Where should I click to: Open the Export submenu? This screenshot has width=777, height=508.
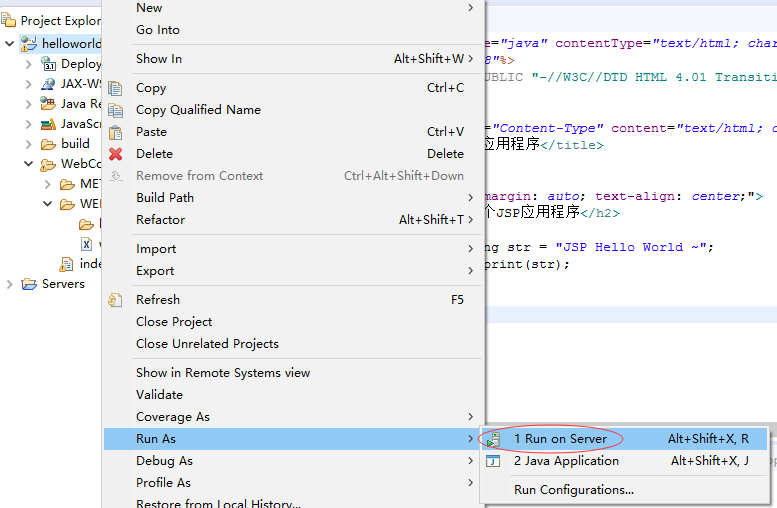click(292, 271)
